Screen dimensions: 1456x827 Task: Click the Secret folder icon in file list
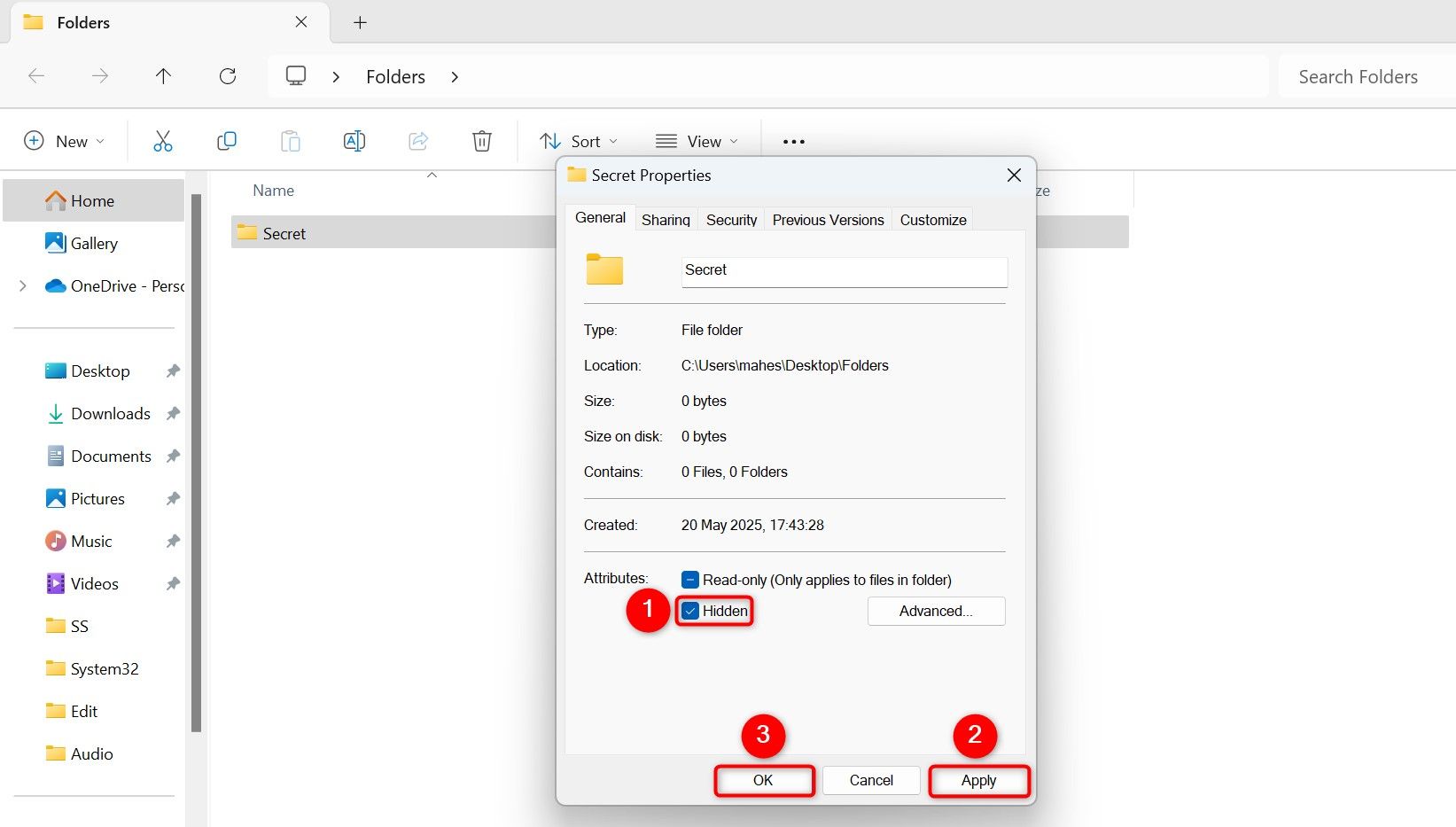(247, 233)
